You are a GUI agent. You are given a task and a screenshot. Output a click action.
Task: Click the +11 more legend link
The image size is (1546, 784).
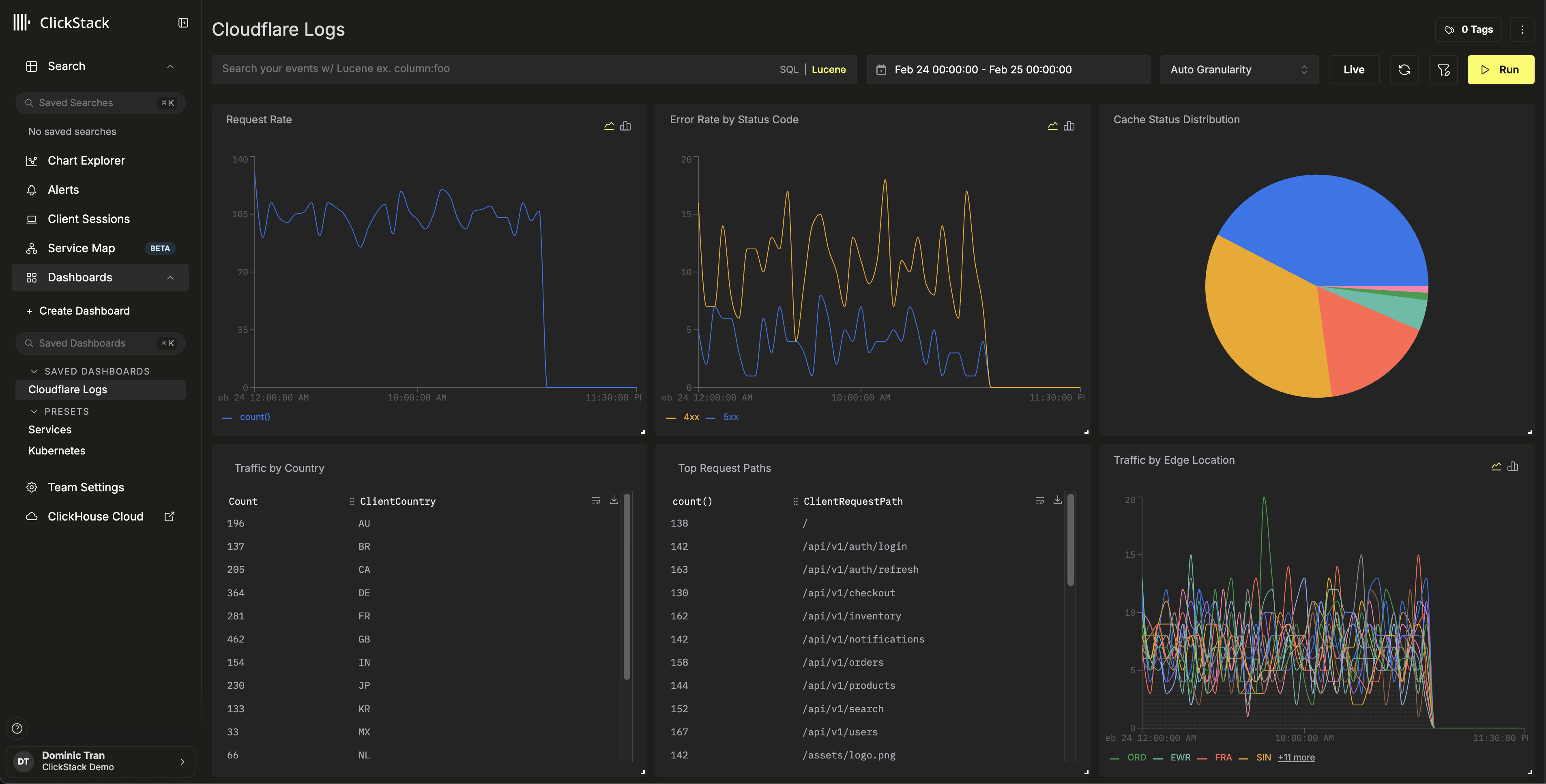[x=1296, y=758]
